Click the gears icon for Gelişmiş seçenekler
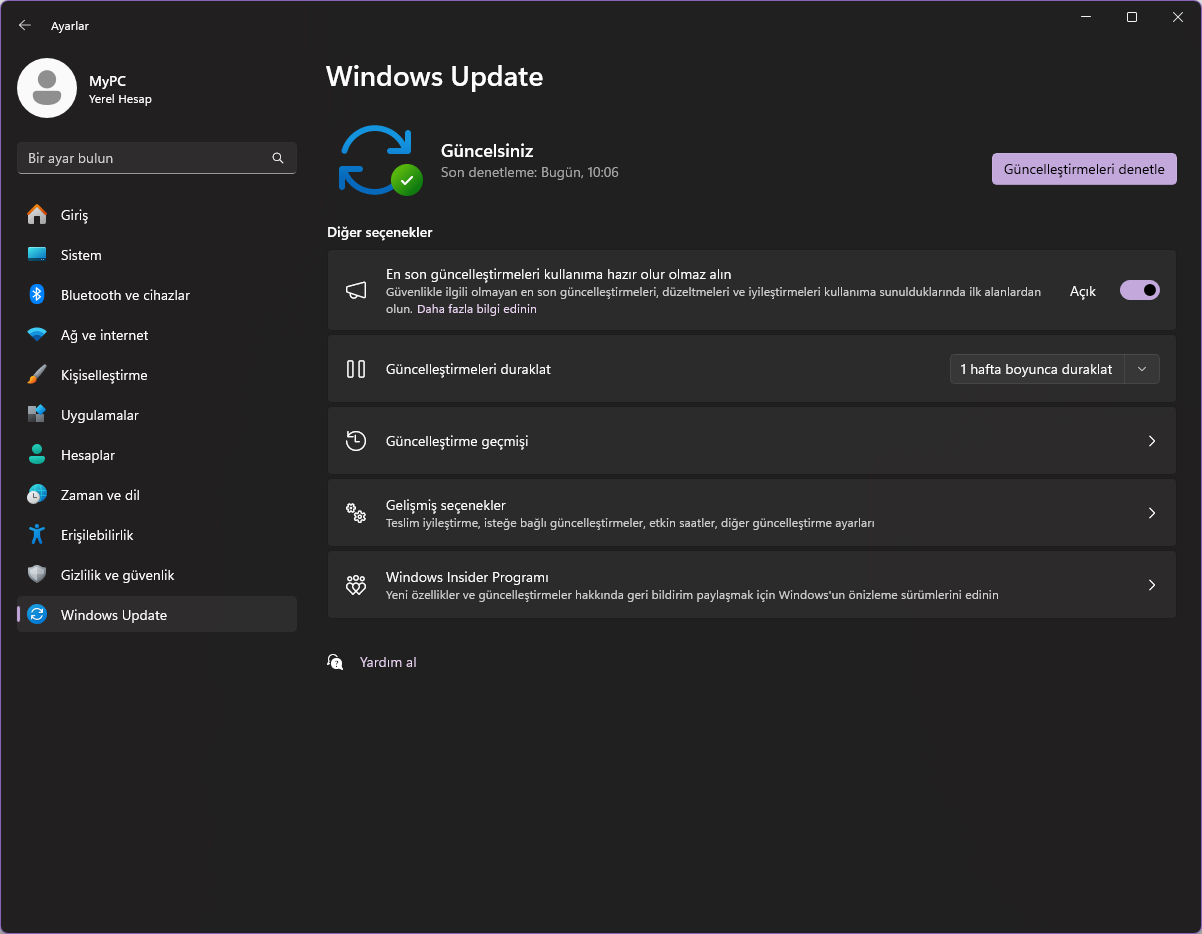 (x=356, y=513)
